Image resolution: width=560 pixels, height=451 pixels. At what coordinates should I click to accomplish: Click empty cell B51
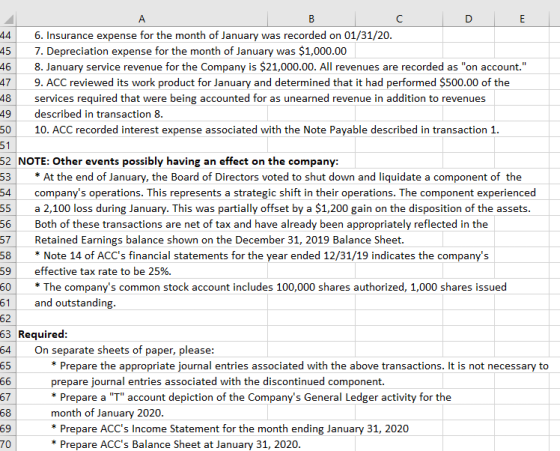pos(311,145)
